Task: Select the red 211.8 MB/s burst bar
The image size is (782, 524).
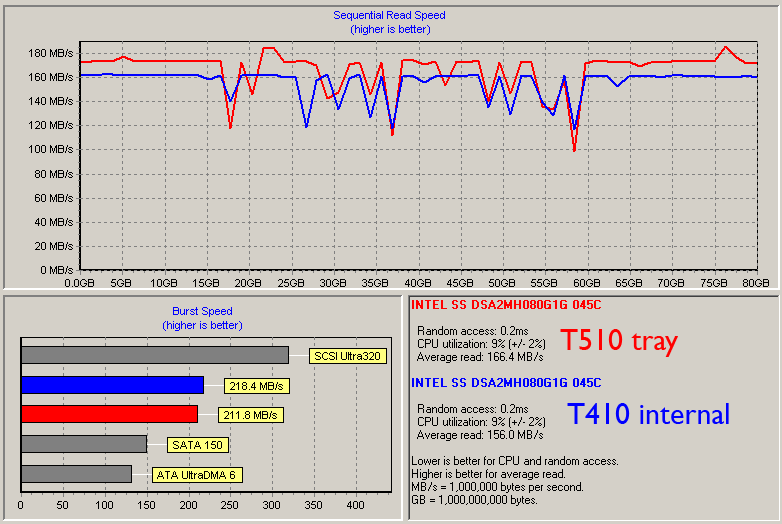Action: 110,414
